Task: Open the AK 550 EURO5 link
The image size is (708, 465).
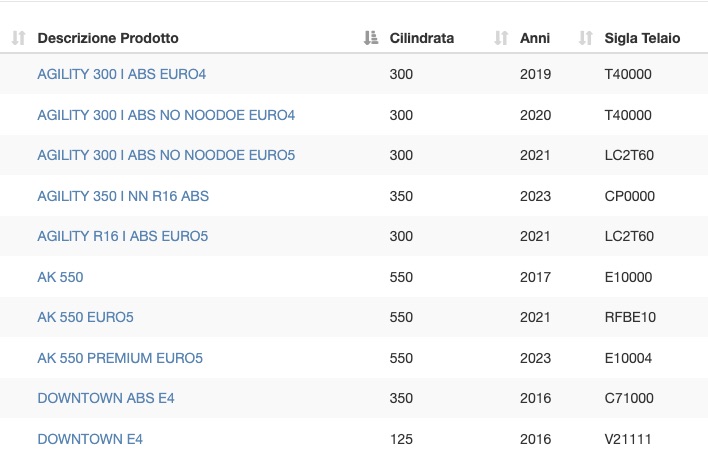Action: (x=85, y=317)
